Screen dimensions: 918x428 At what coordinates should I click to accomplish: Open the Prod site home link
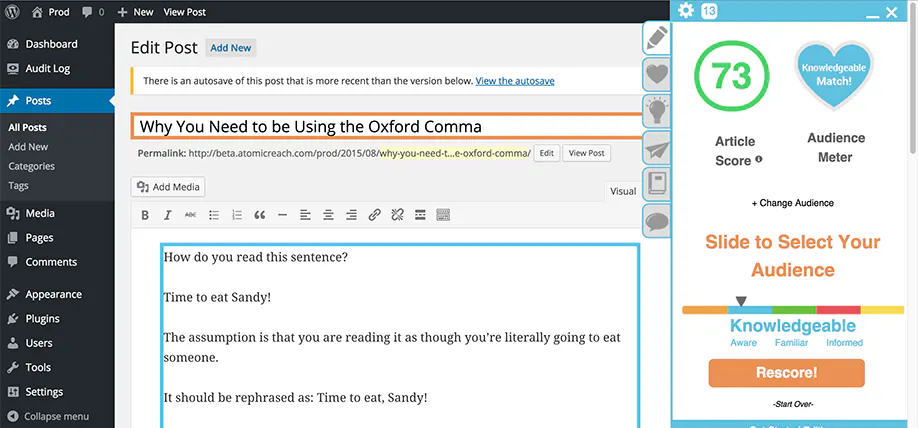point(51,12)
